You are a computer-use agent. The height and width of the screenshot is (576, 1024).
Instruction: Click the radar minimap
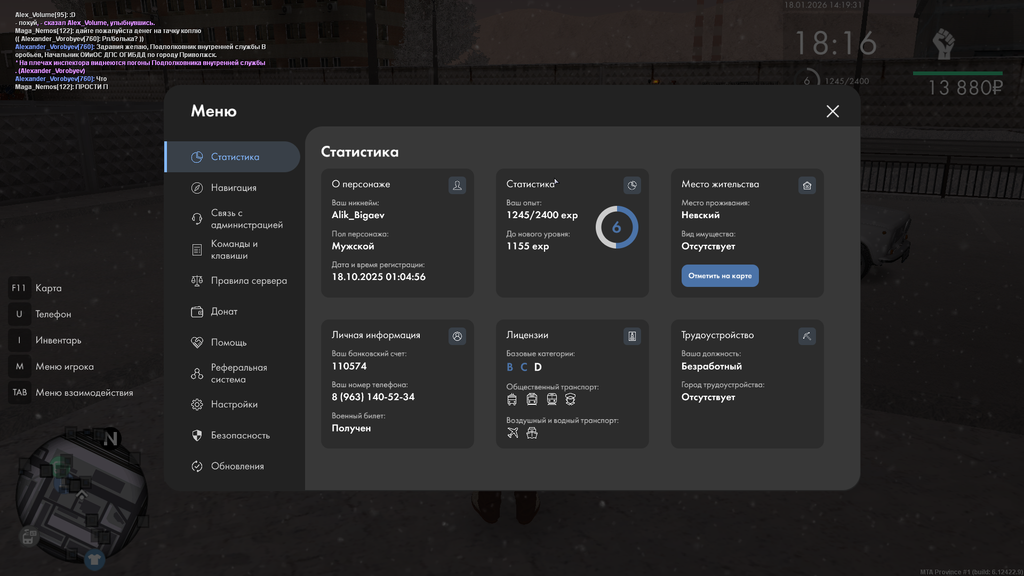[x=82, y=496]
